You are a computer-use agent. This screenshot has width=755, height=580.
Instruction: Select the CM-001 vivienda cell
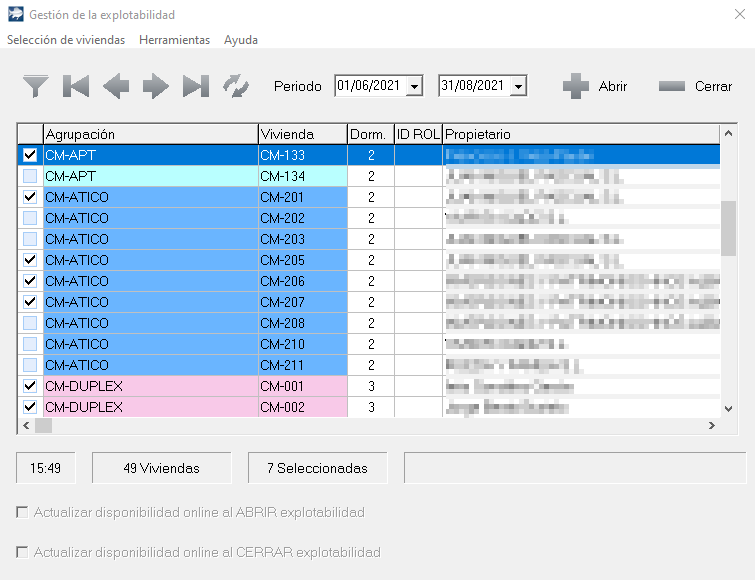coord(303,386)
